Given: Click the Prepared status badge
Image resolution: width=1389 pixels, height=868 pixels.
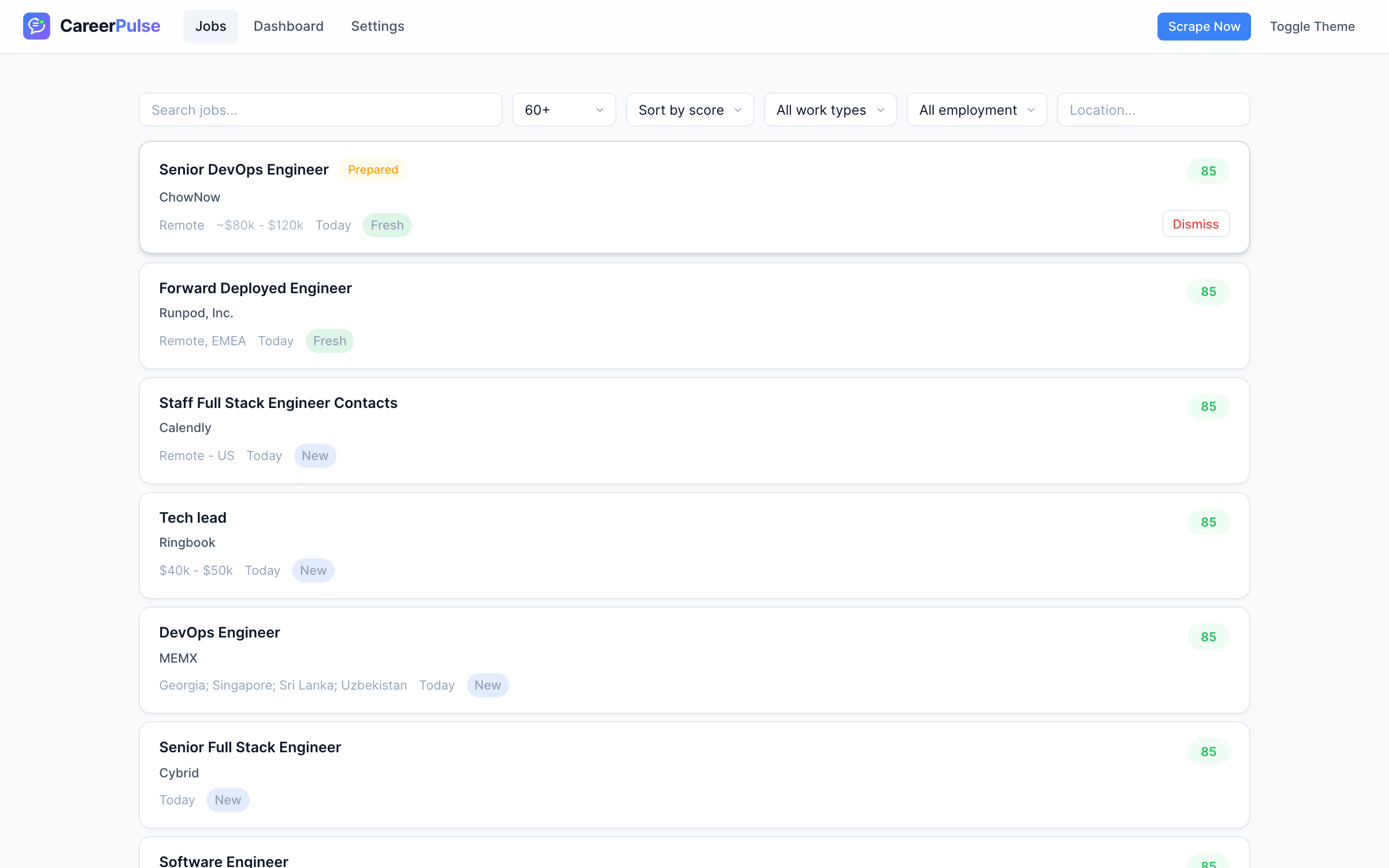Looking at the screenshot, I should pyautogui.click(x=373, y=169).
